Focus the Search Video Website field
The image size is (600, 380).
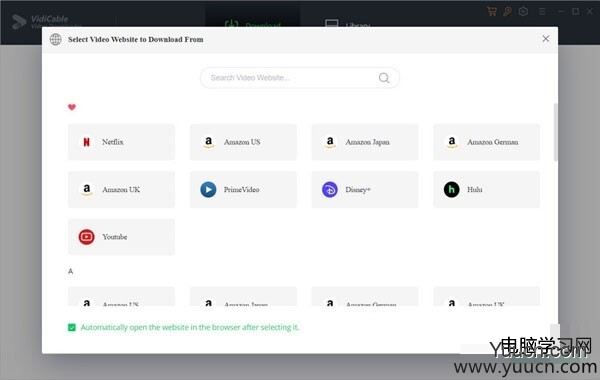click(300, 78)
